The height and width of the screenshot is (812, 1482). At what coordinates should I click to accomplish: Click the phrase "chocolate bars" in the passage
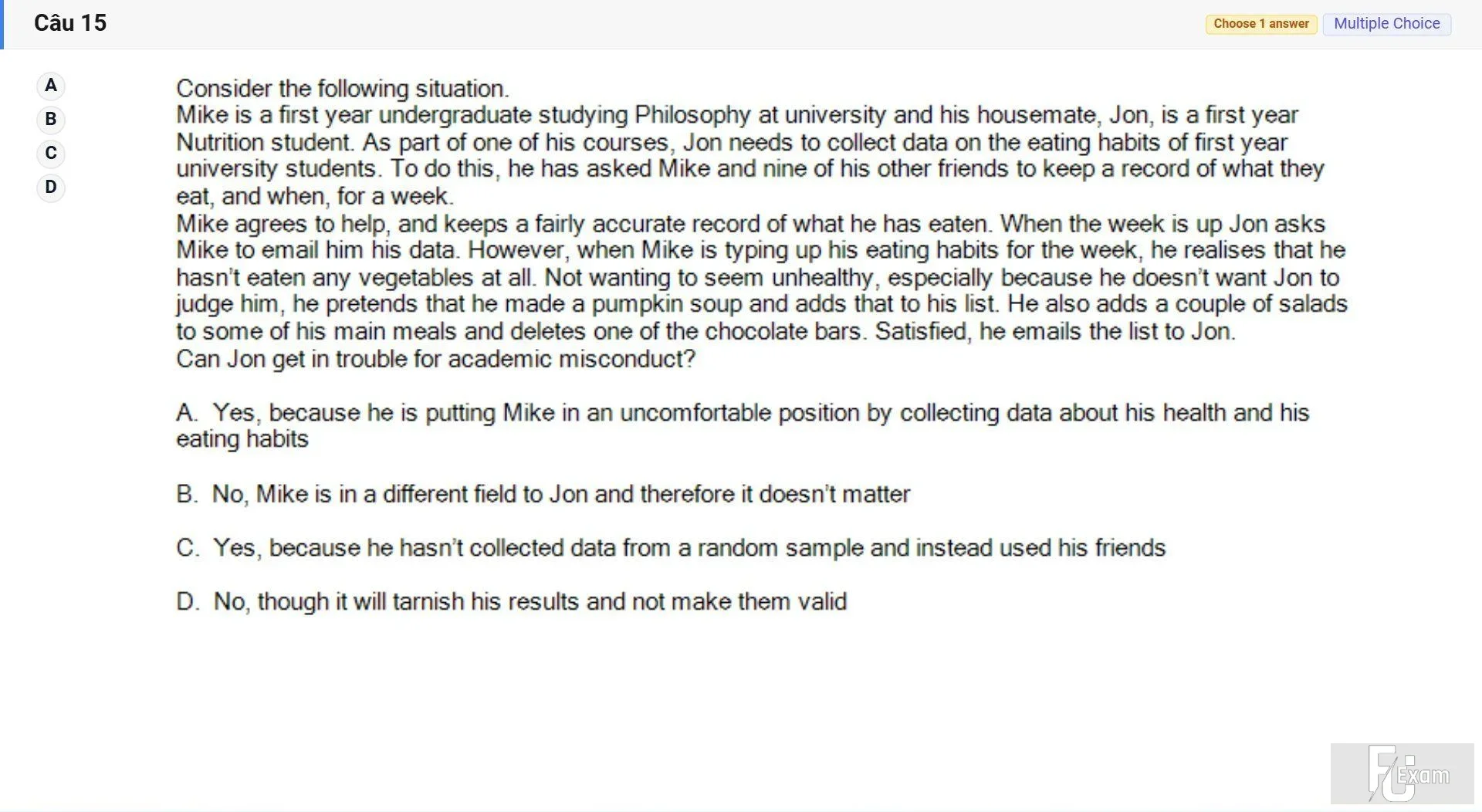point(785,332)
